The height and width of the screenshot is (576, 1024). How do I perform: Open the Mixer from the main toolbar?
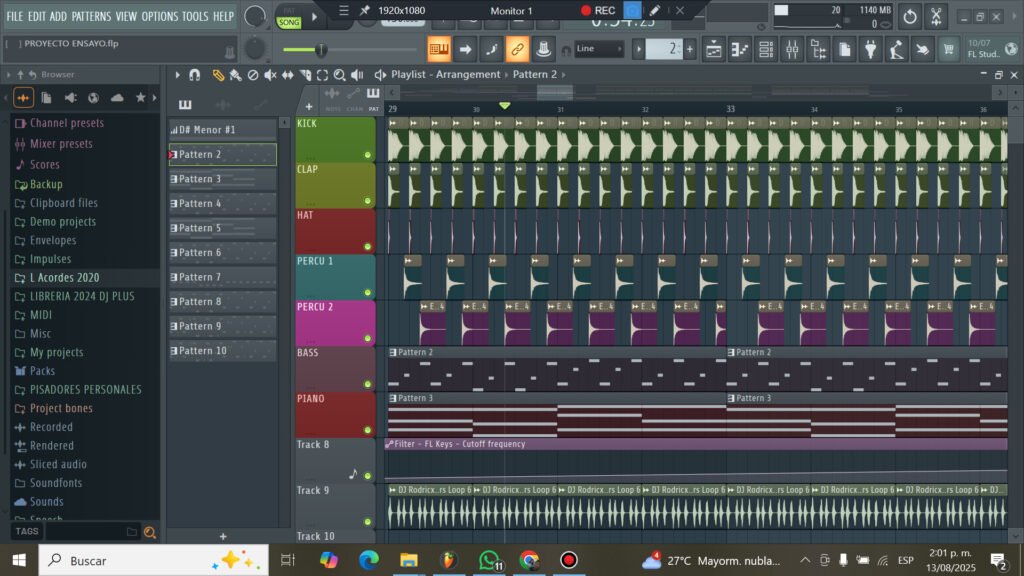792,49
